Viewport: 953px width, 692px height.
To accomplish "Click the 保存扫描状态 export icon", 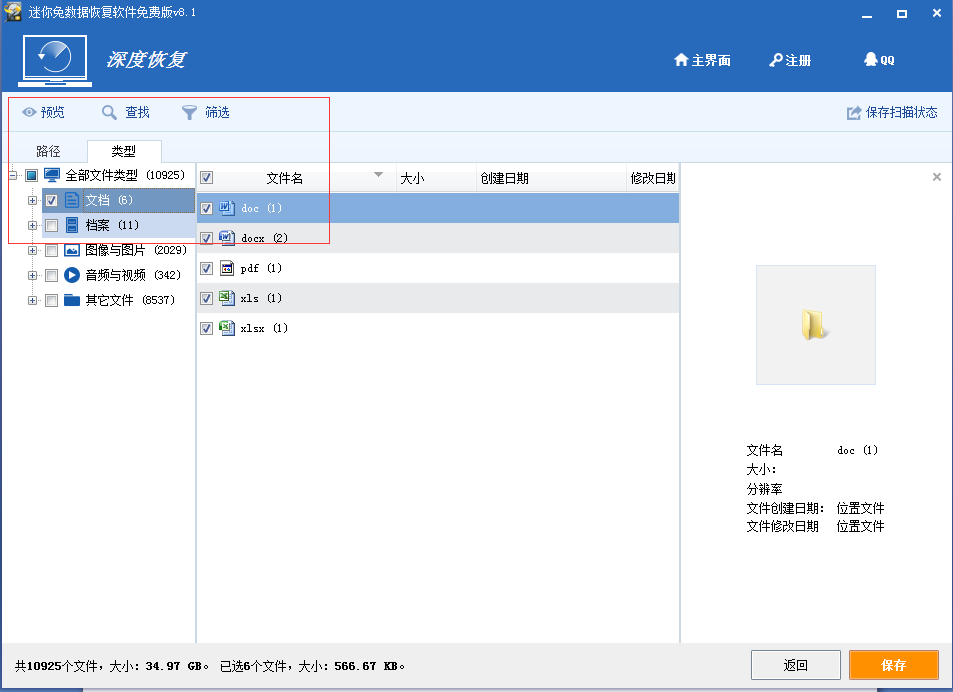I will point(854,112).
